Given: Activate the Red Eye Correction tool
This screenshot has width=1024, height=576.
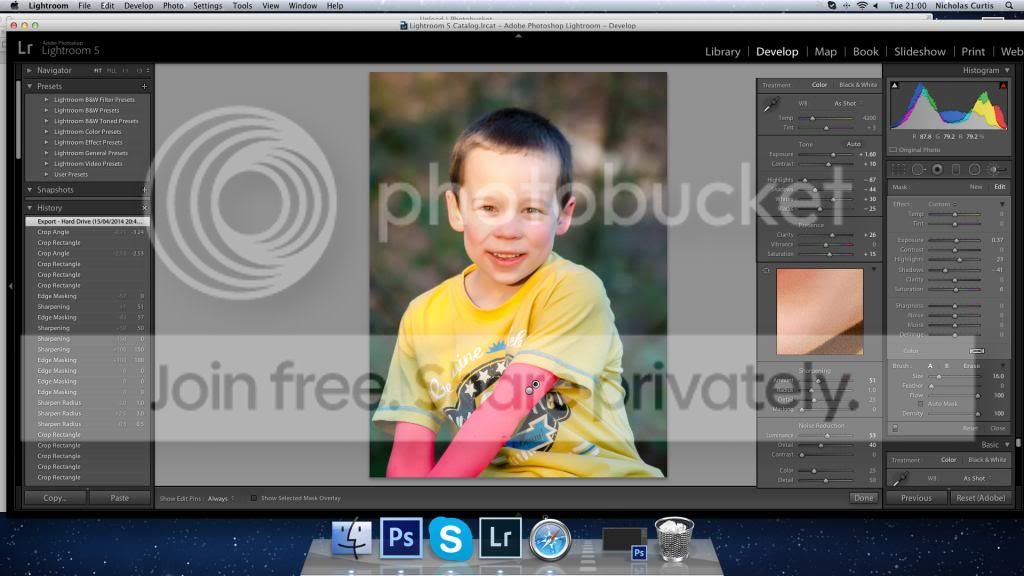Looking at the screenshot, I should point(937,170).
